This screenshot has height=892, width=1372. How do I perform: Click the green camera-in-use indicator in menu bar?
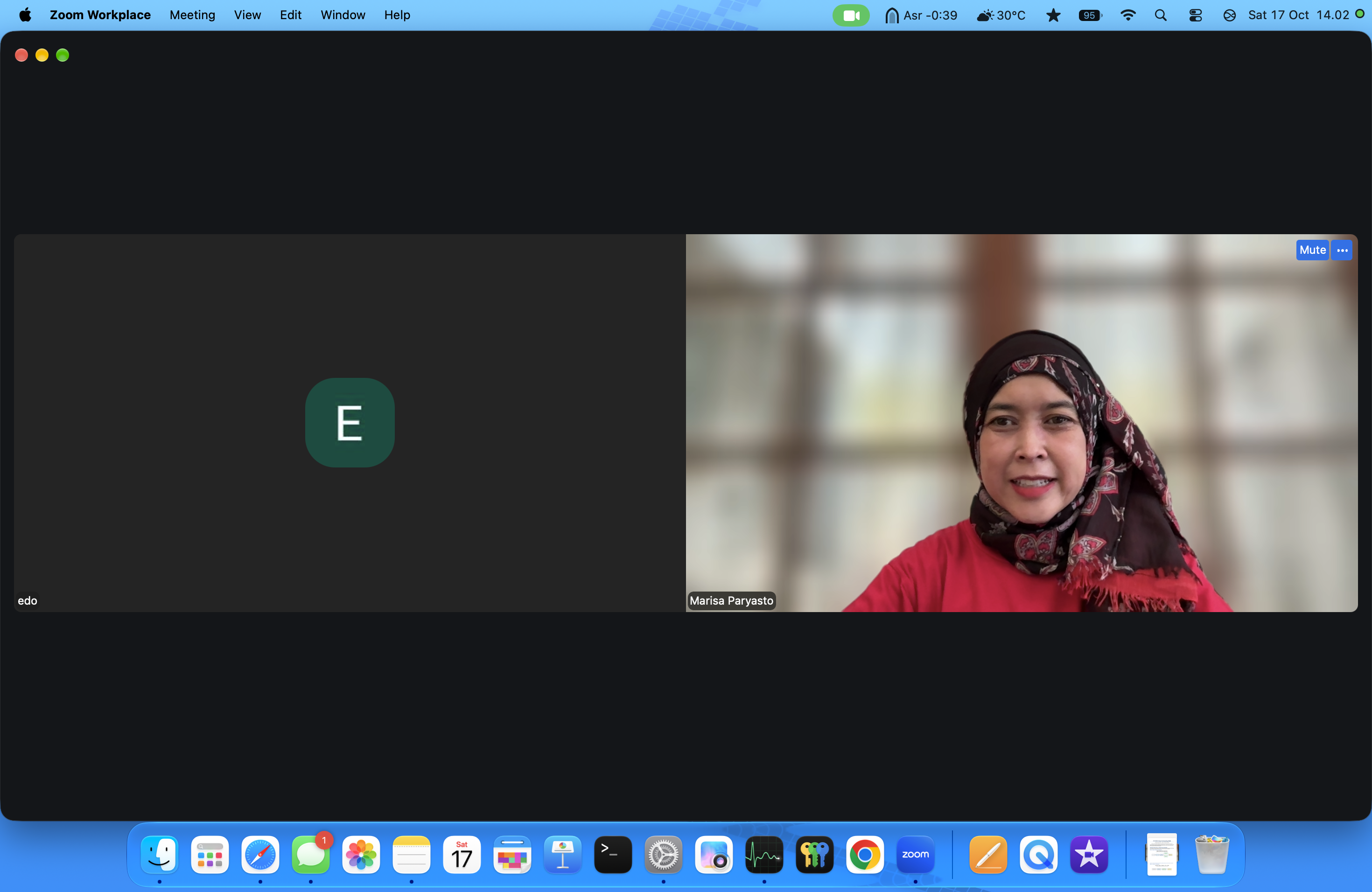pos(851,15)
